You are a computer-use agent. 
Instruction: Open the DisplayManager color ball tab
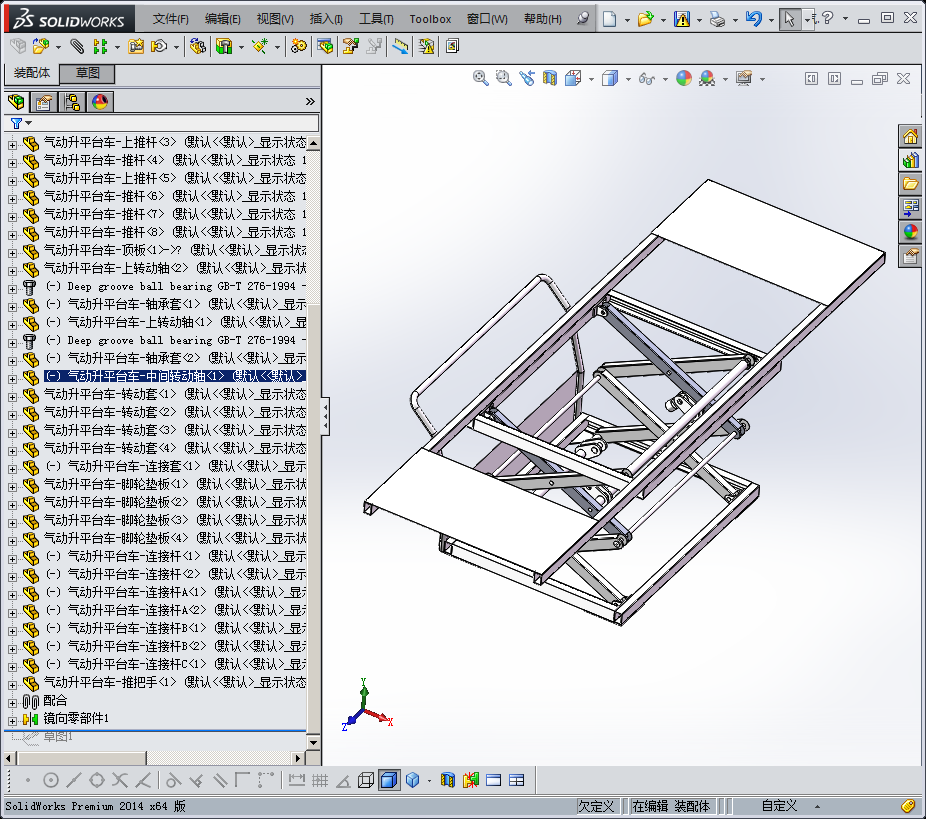(x=100, y=102)
